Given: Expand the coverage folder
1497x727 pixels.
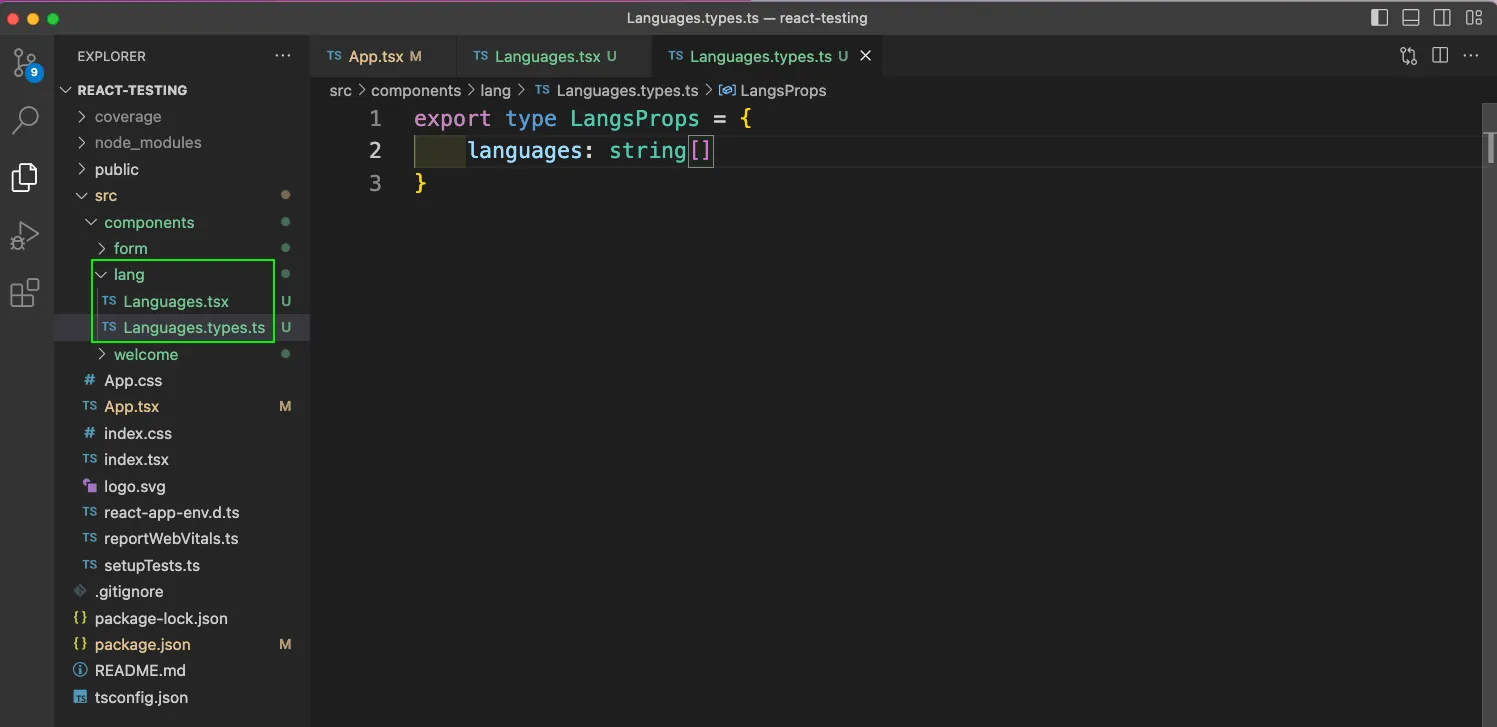Looking at the screenshot, I should [x=182, y=117].
